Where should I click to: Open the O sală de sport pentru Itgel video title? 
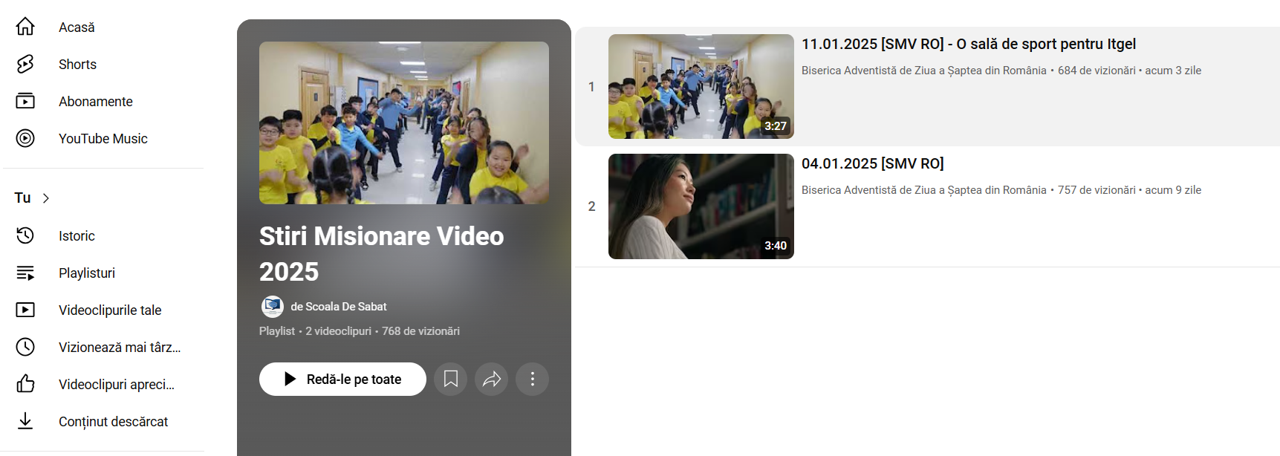tap(968, 44)
